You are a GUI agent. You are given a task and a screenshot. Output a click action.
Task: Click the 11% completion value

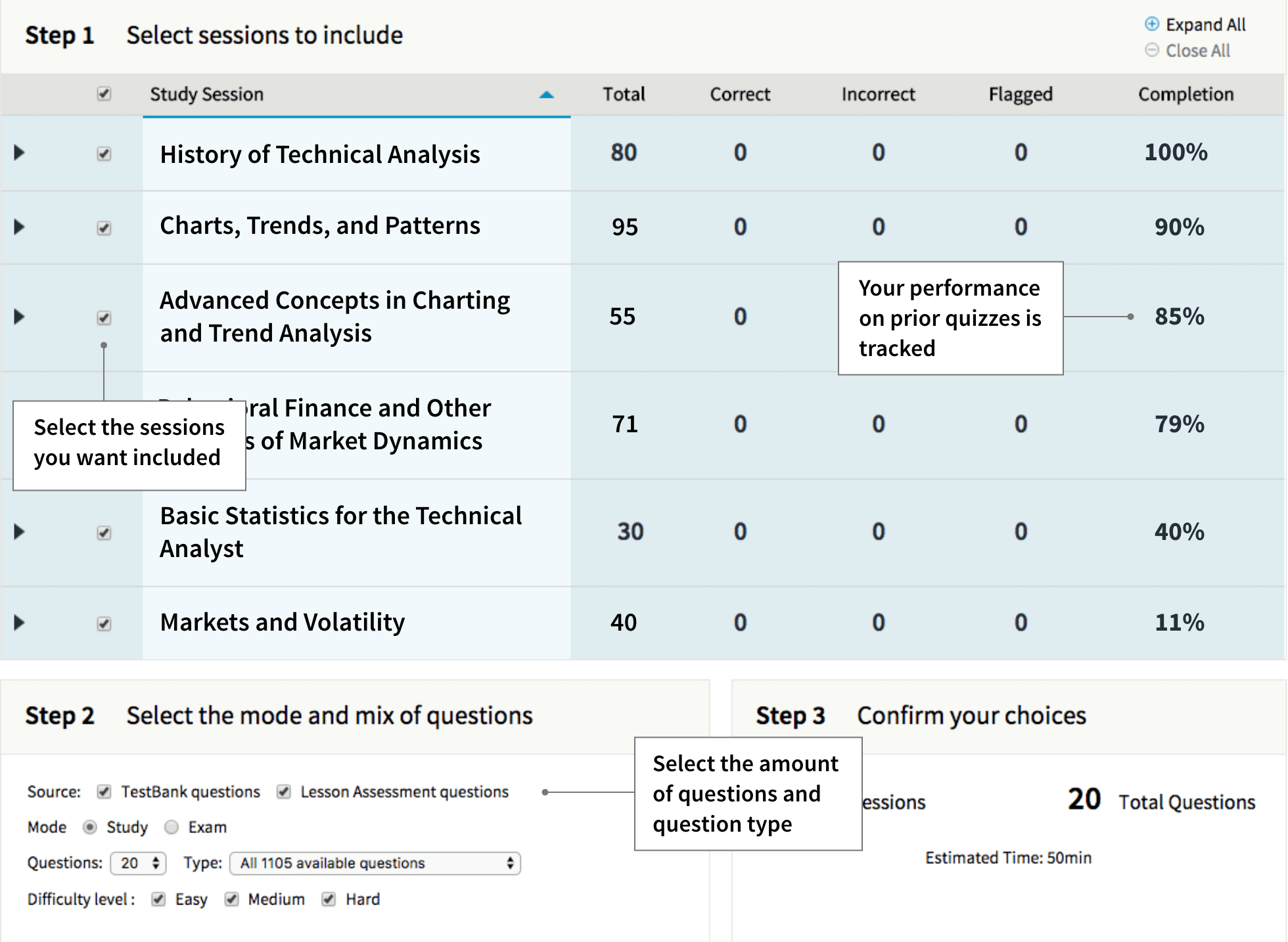(x=1180, y=623)
